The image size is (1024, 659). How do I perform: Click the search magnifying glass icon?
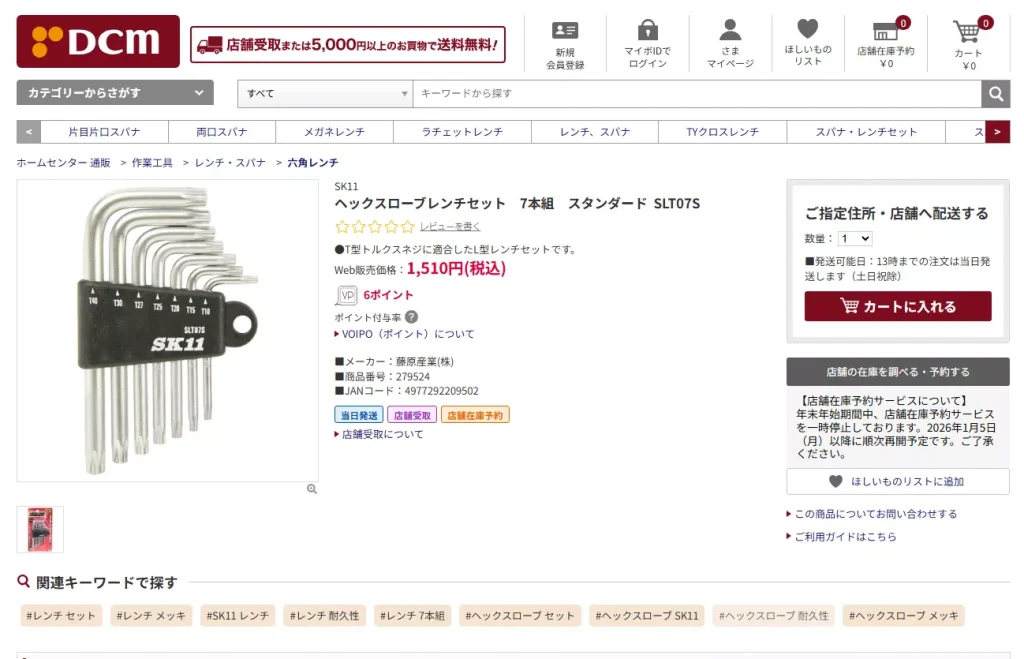tap(995, 93)
